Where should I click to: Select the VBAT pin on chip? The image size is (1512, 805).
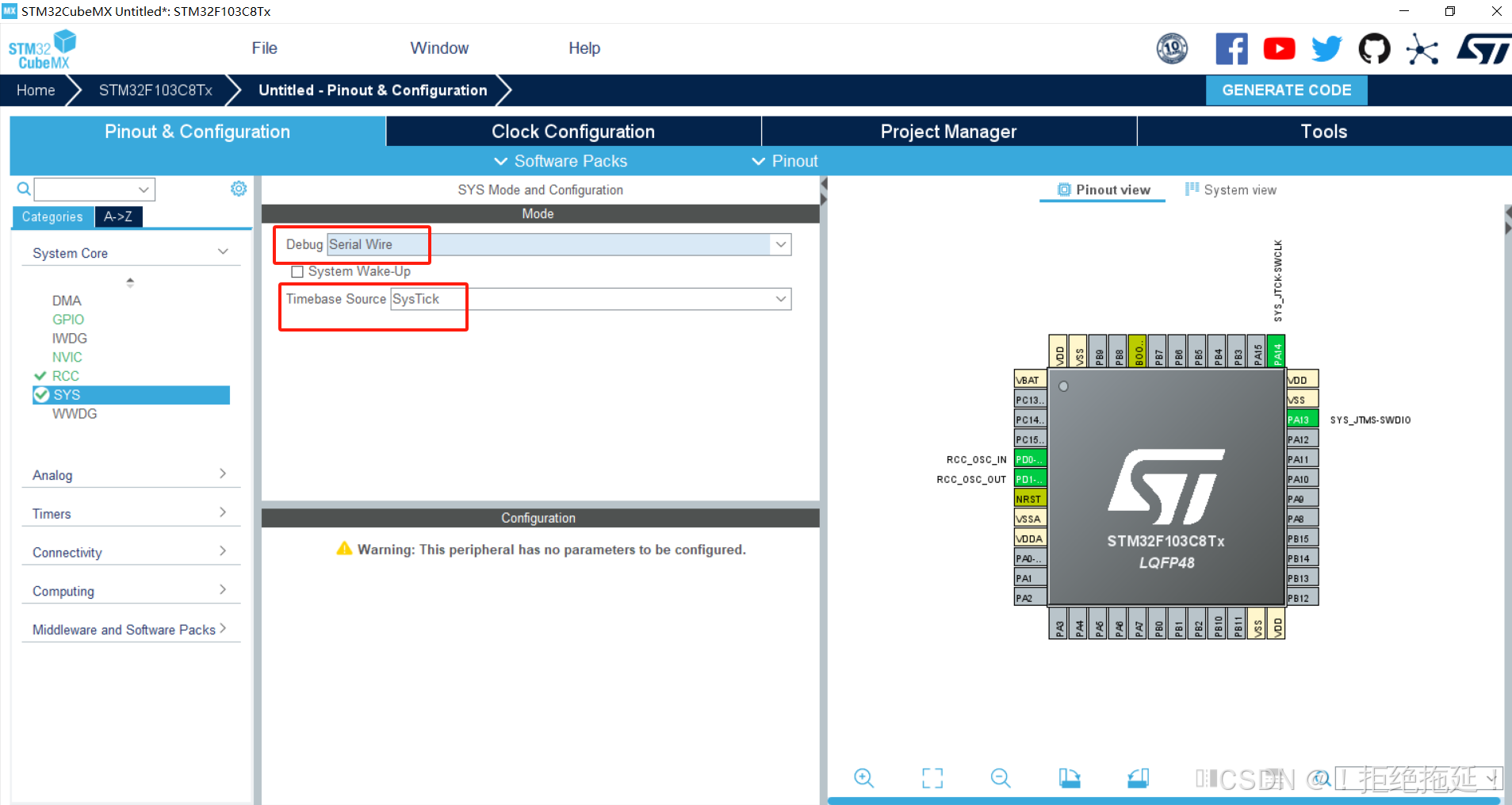tap(1030, 379)
